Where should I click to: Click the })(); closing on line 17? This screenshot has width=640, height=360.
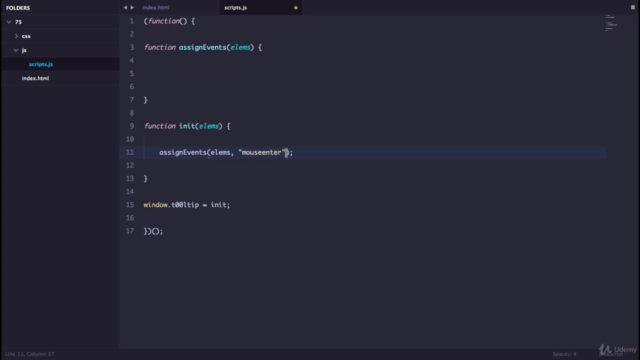tap(153, 231)
